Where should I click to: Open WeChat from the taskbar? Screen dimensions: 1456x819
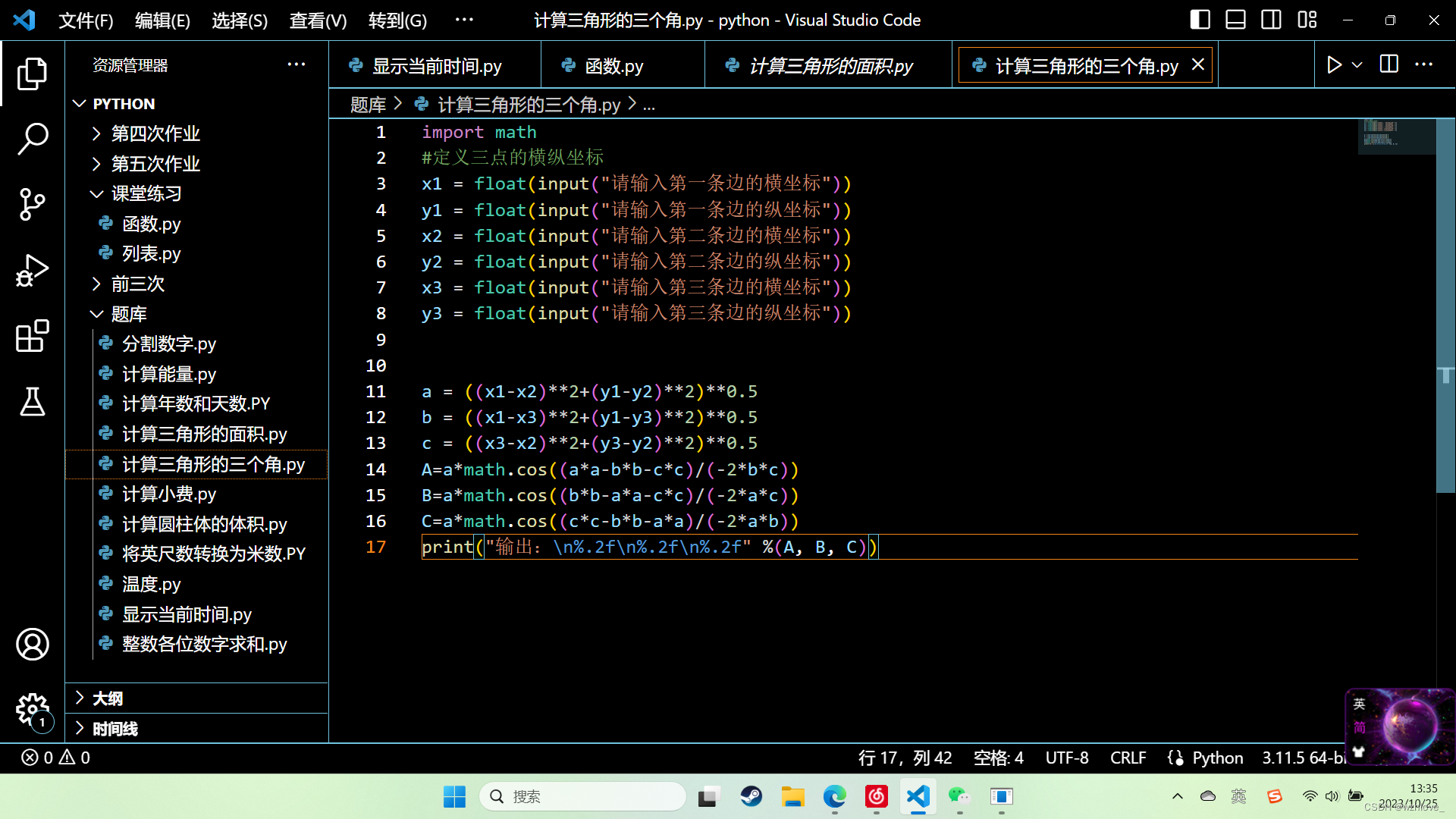tap(959, 796)
